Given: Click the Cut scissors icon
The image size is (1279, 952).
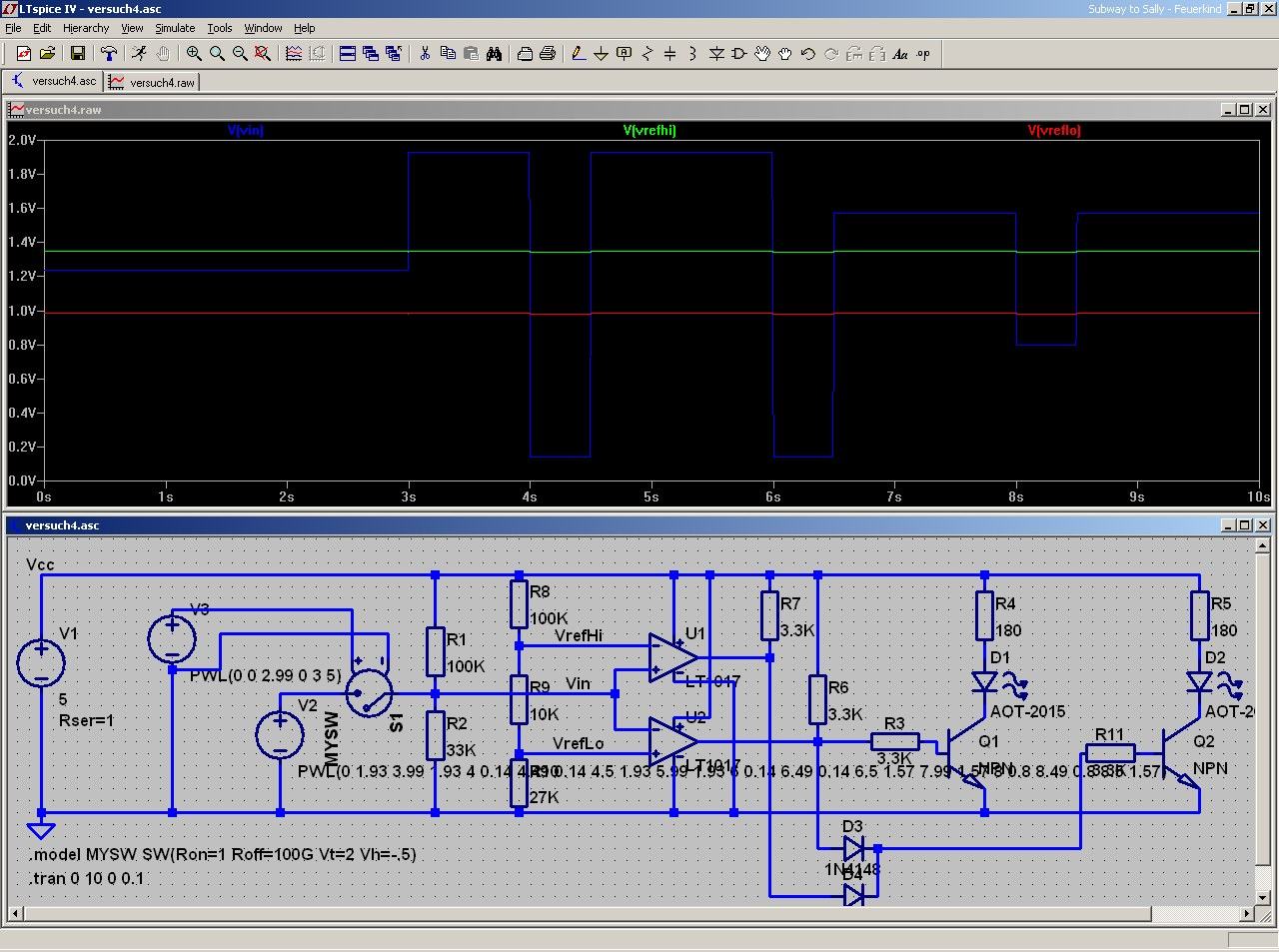Looking at the screenshot, I should click(x=425, y=54).
